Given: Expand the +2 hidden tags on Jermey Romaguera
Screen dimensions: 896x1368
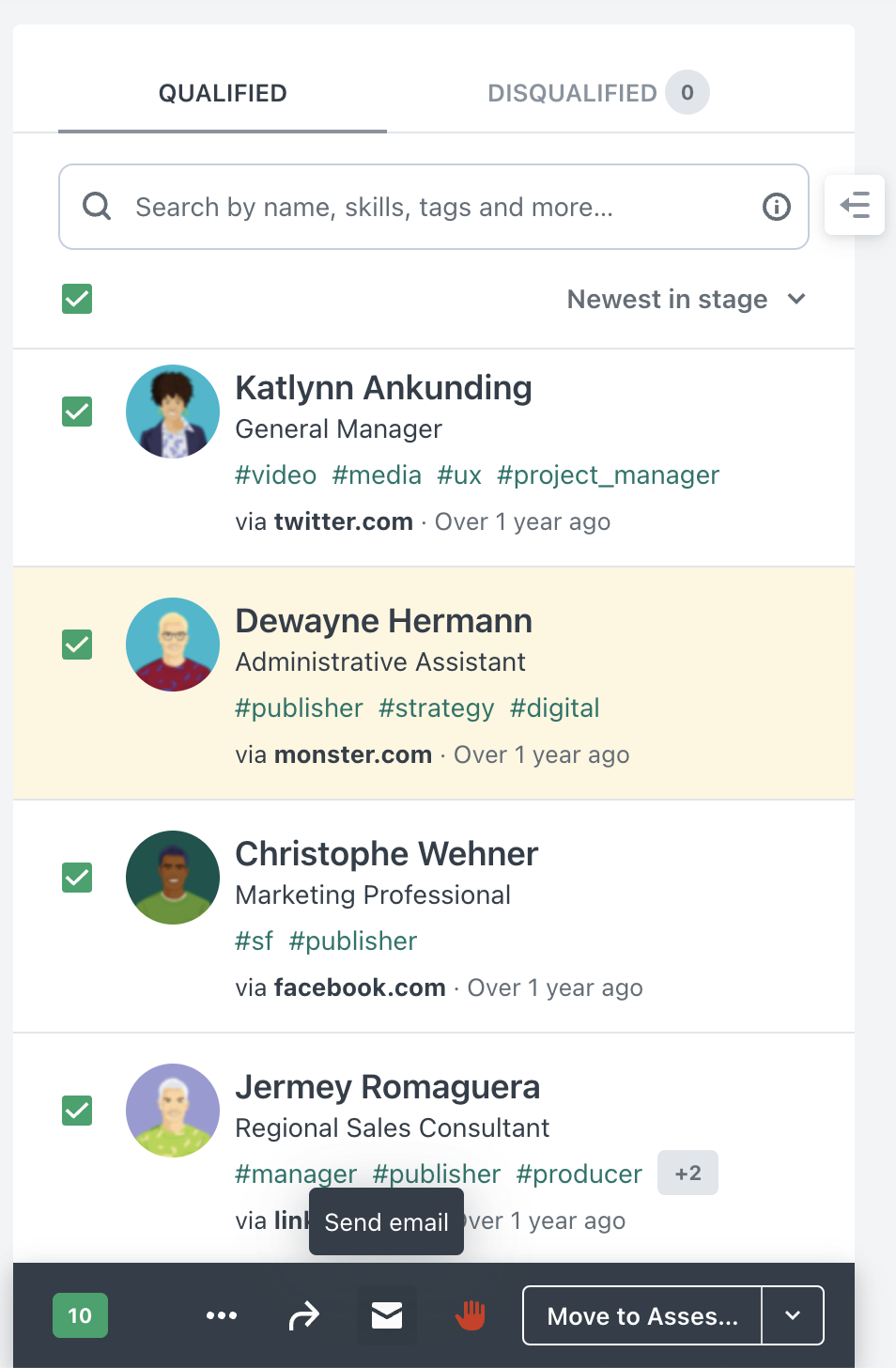Looking at the screenshot, I should click(x=687, y=1173).
